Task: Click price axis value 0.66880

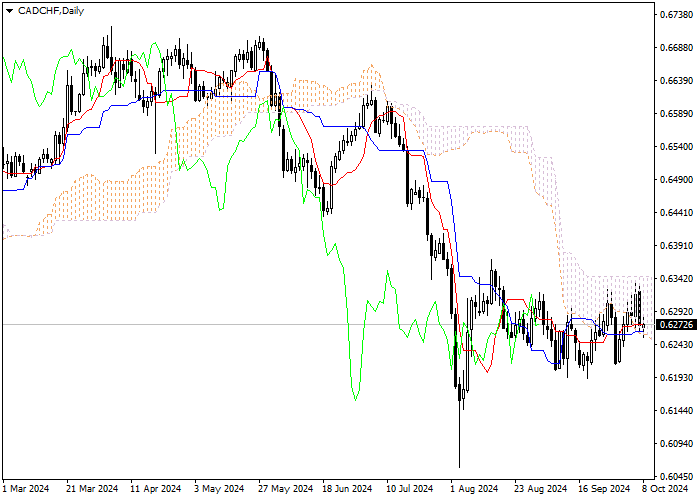Action: (677, 48)
